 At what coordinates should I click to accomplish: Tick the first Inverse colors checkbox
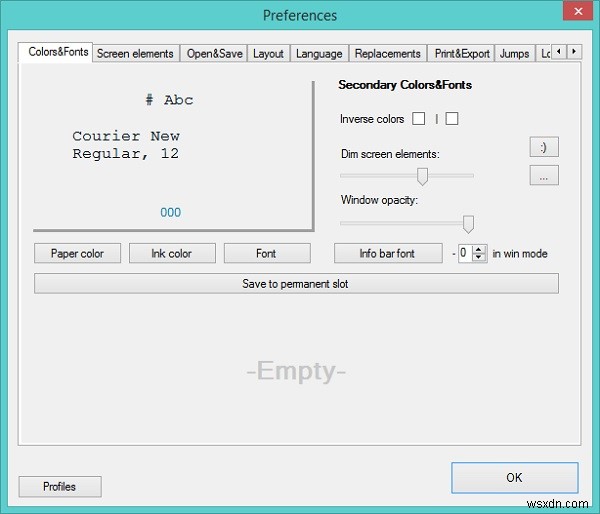click(x=418, y=119)
